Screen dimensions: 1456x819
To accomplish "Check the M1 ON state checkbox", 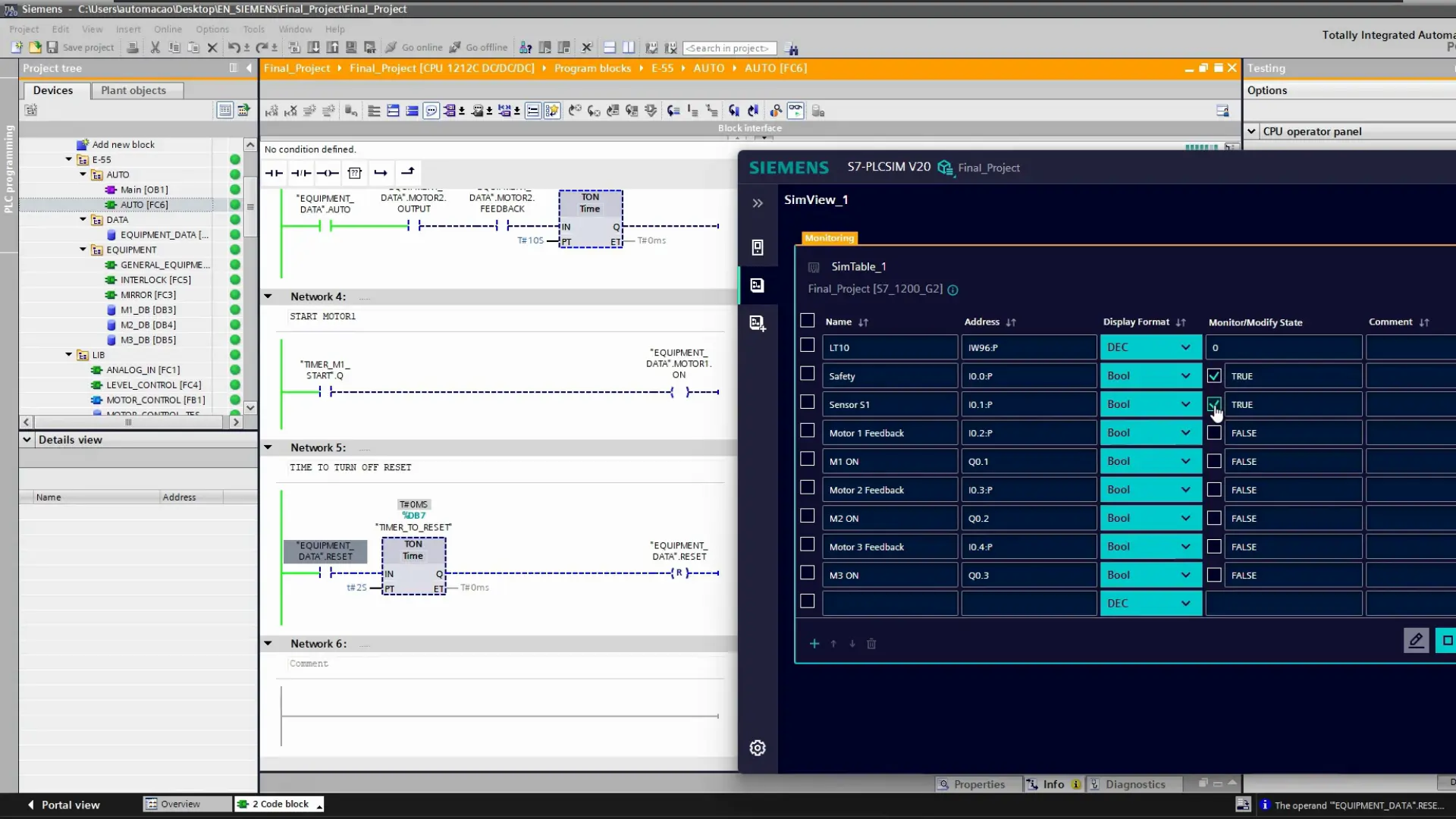I will 1214,461.
